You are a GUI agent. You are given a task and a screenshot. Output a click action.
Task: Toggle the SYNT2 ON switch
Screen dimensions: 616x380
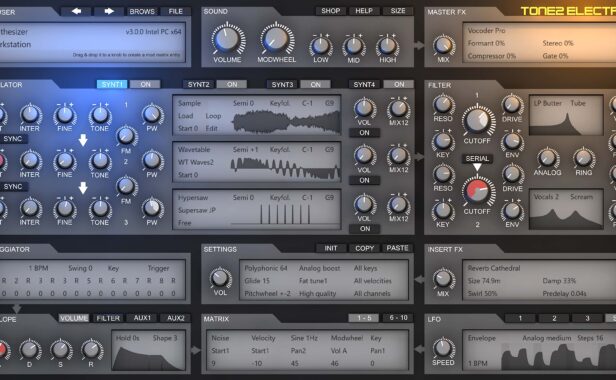232,84
